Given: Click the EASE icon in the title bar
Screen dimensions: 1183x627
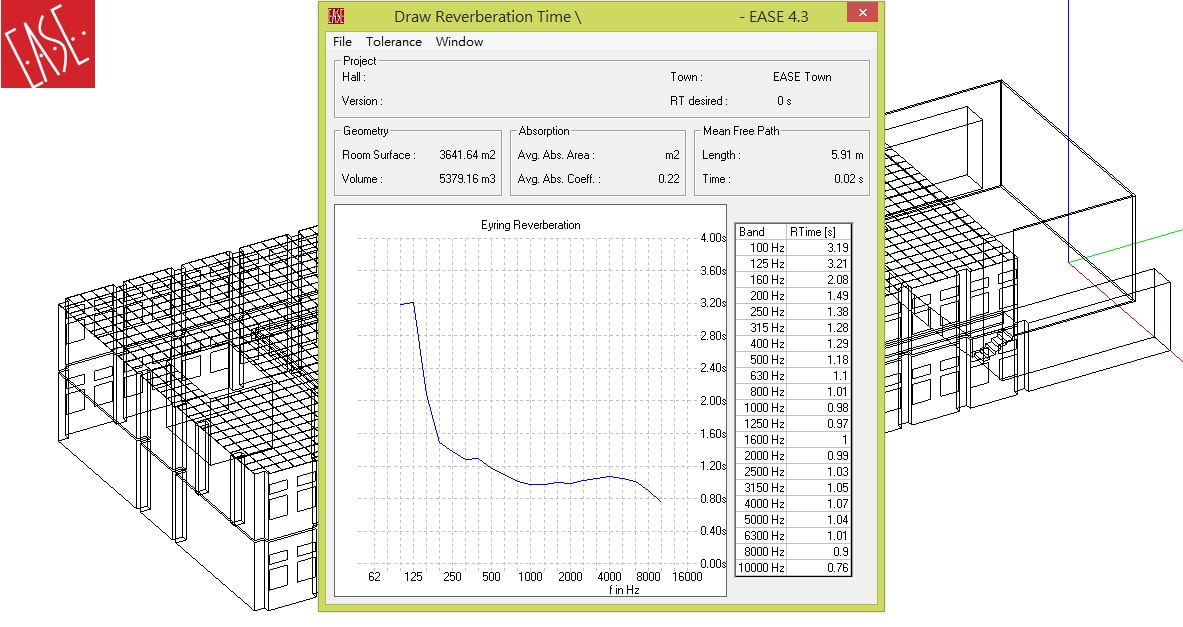Looking at the screenshot, I should coord(336,16).
